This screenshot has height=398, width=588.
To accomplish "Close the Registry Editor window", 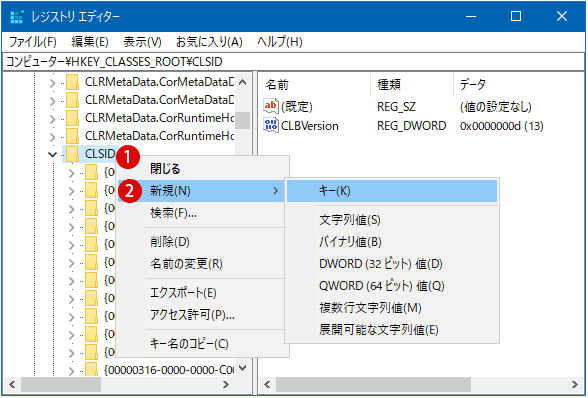I will tap(562, 17).
